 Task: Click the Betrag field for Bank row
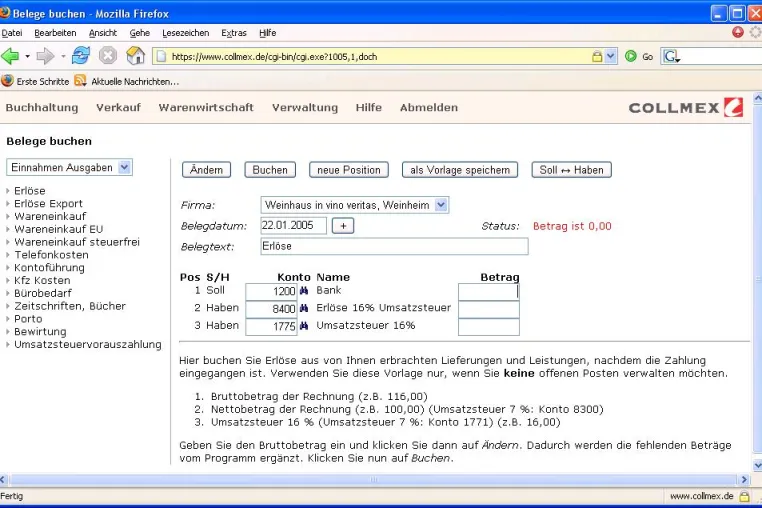489,291
